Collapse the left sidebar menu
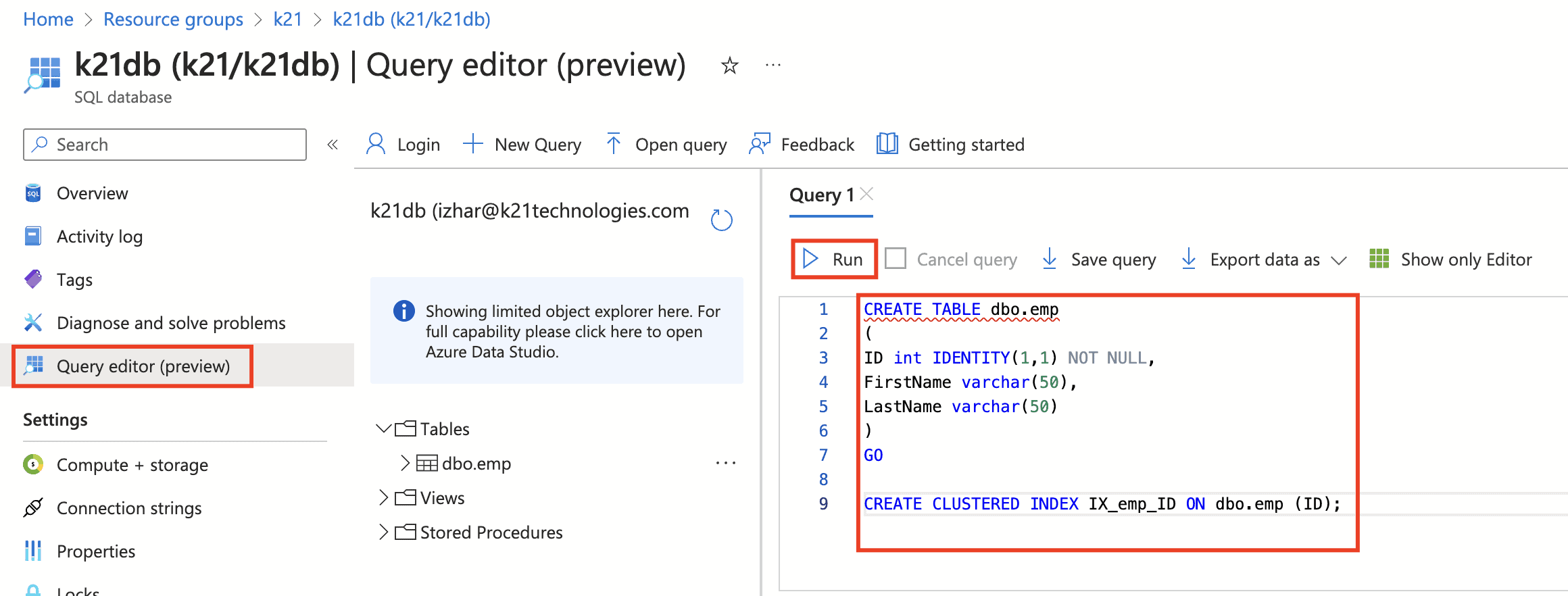 click(x=333, y=145)
